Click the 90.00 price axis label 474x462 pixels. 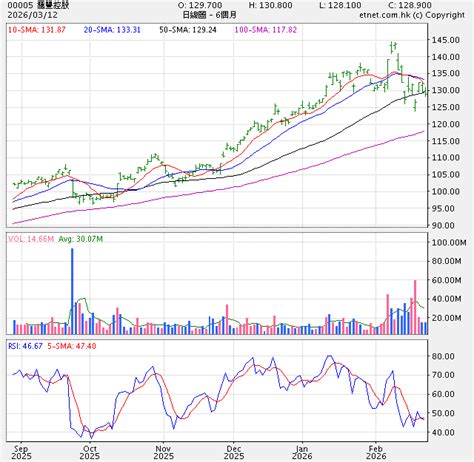pyautogui.click(x=443, y=226)
